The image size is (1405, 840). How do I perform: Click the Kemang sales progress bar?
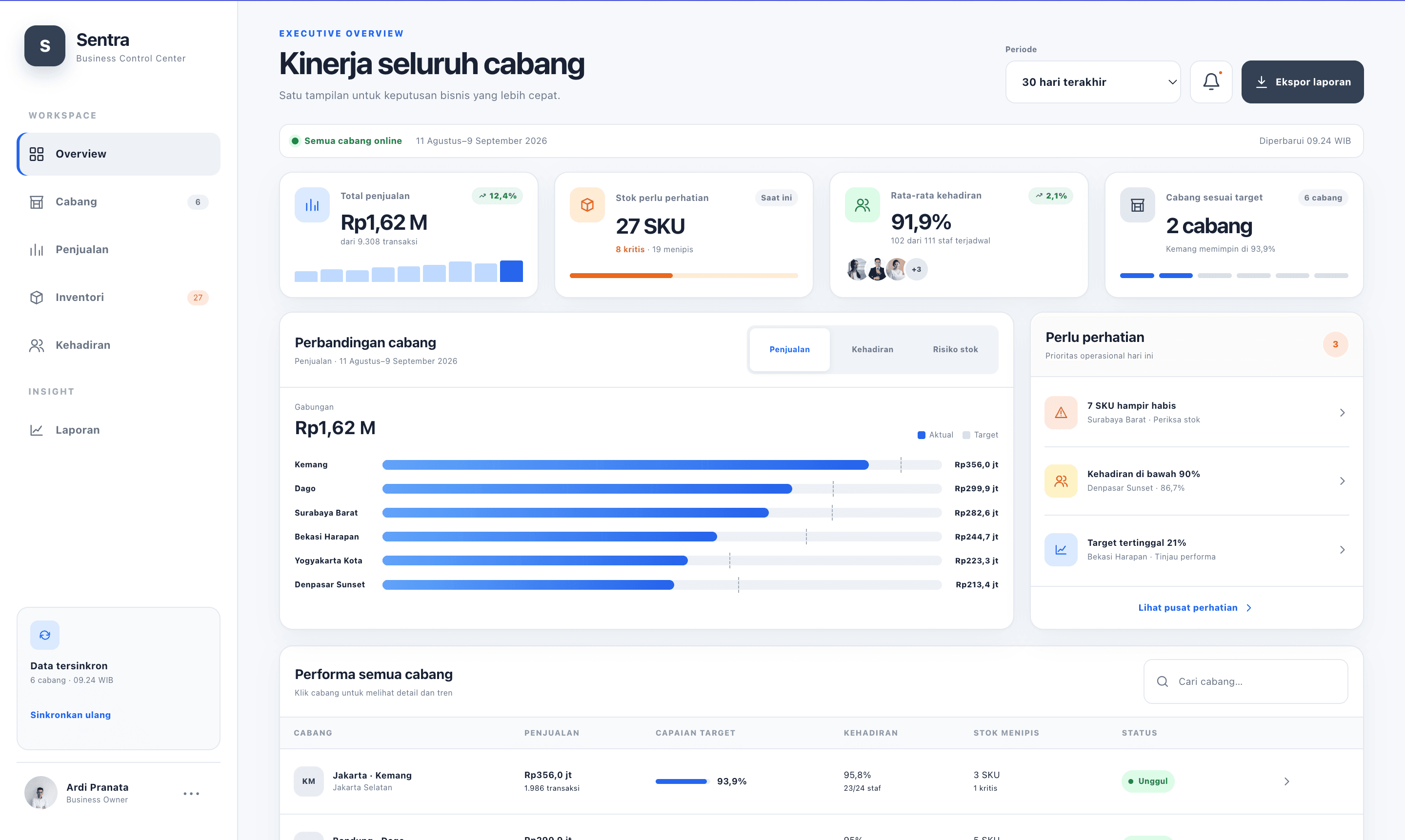662,465
